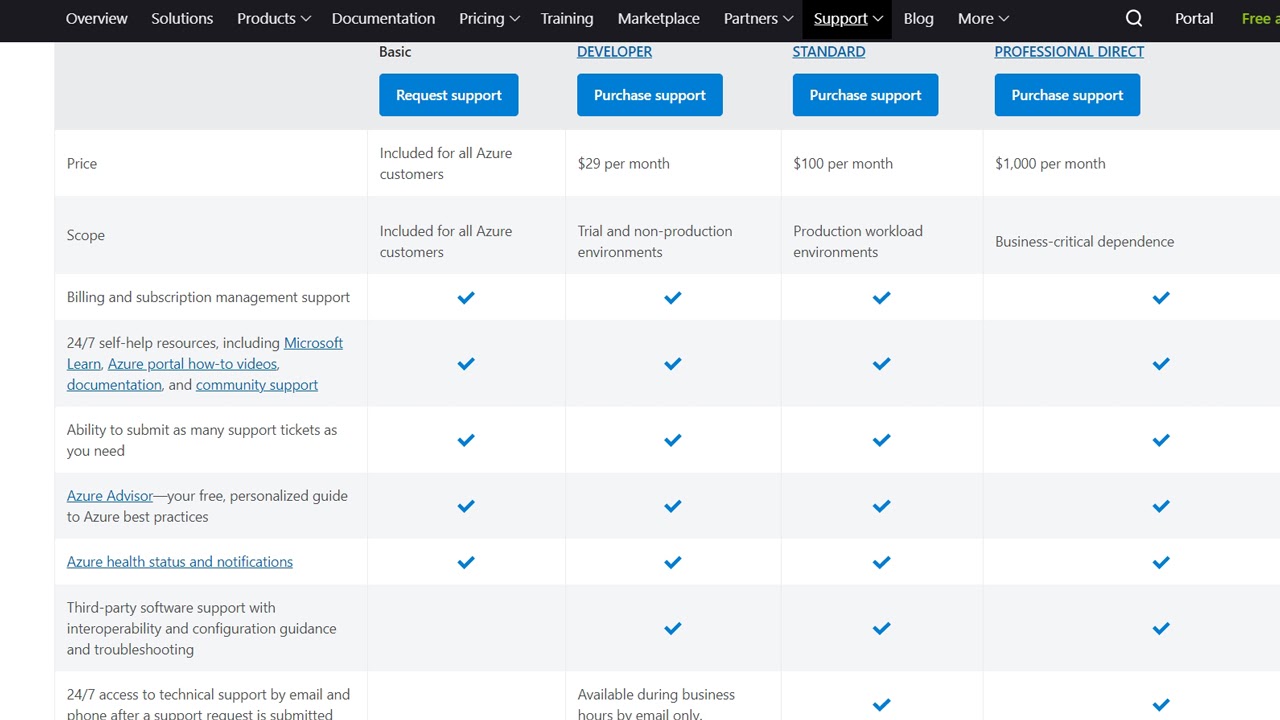Click Request support button for Basic

click(x=449, y=95)
